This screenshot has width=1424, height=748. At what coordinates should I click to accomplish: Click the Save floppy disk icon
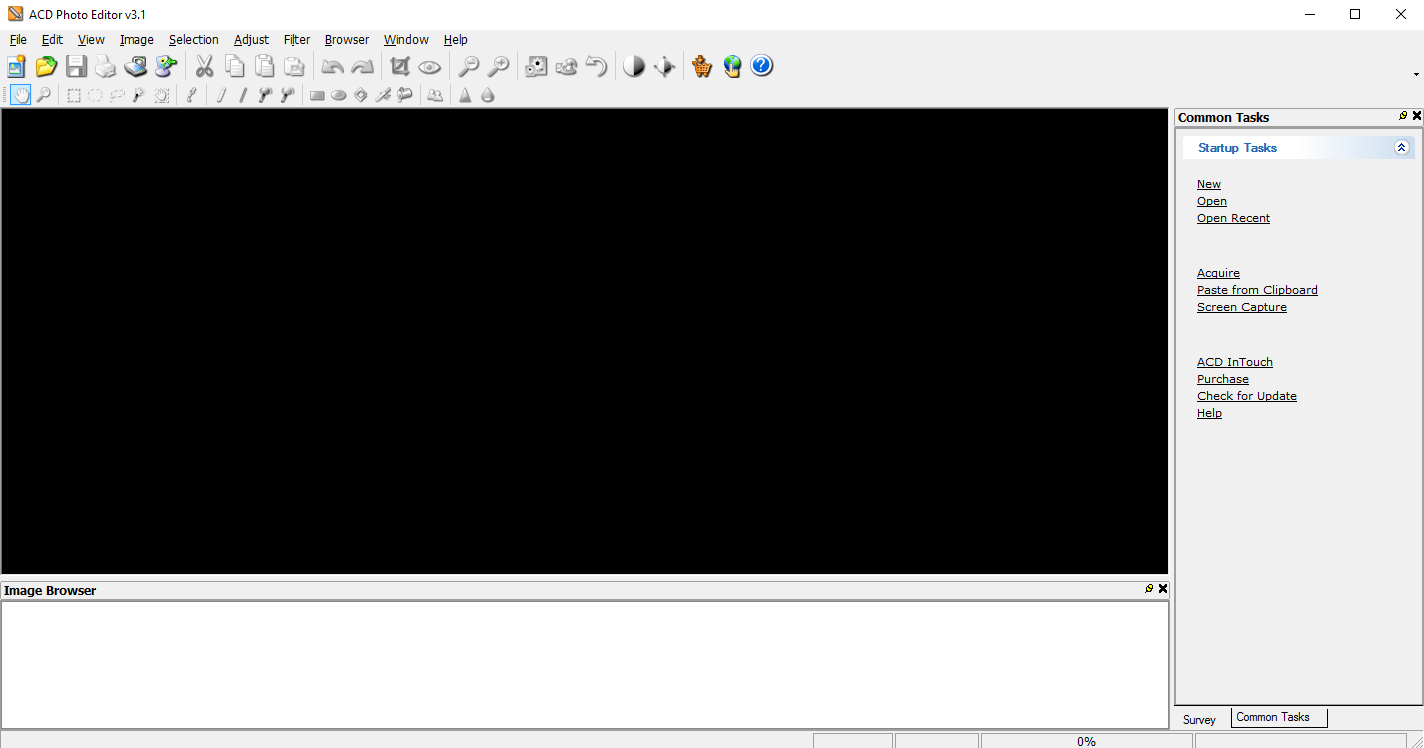click(x=76, y=67)
